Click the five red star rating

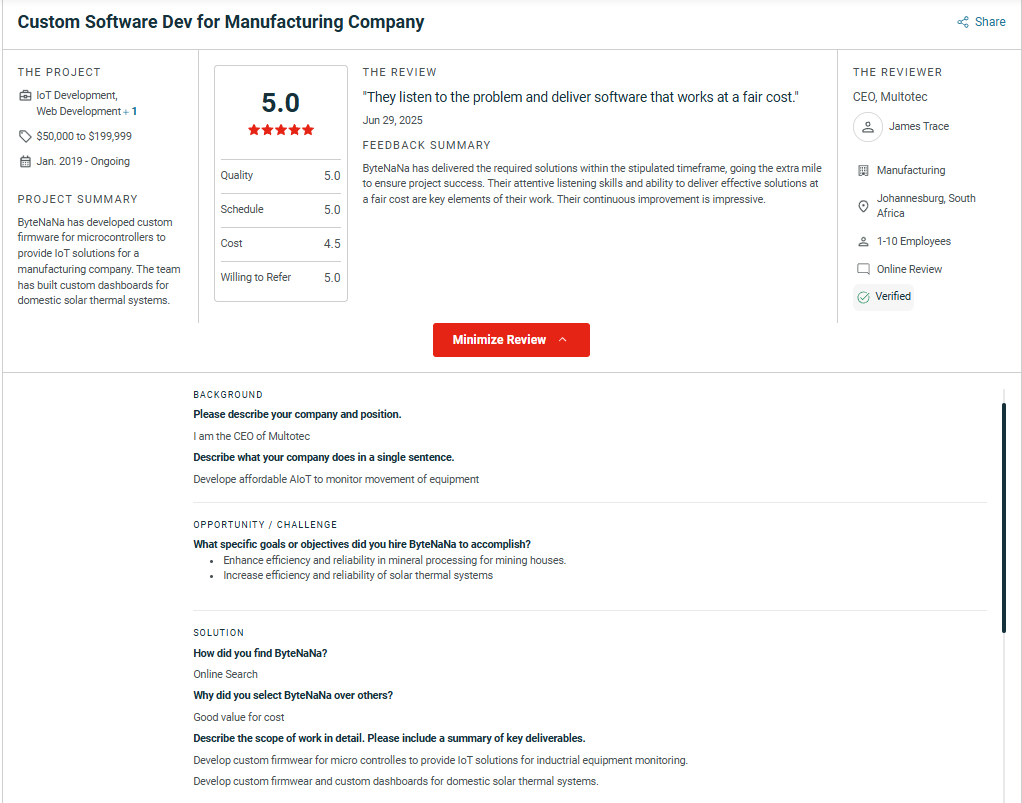click(280, 130)
